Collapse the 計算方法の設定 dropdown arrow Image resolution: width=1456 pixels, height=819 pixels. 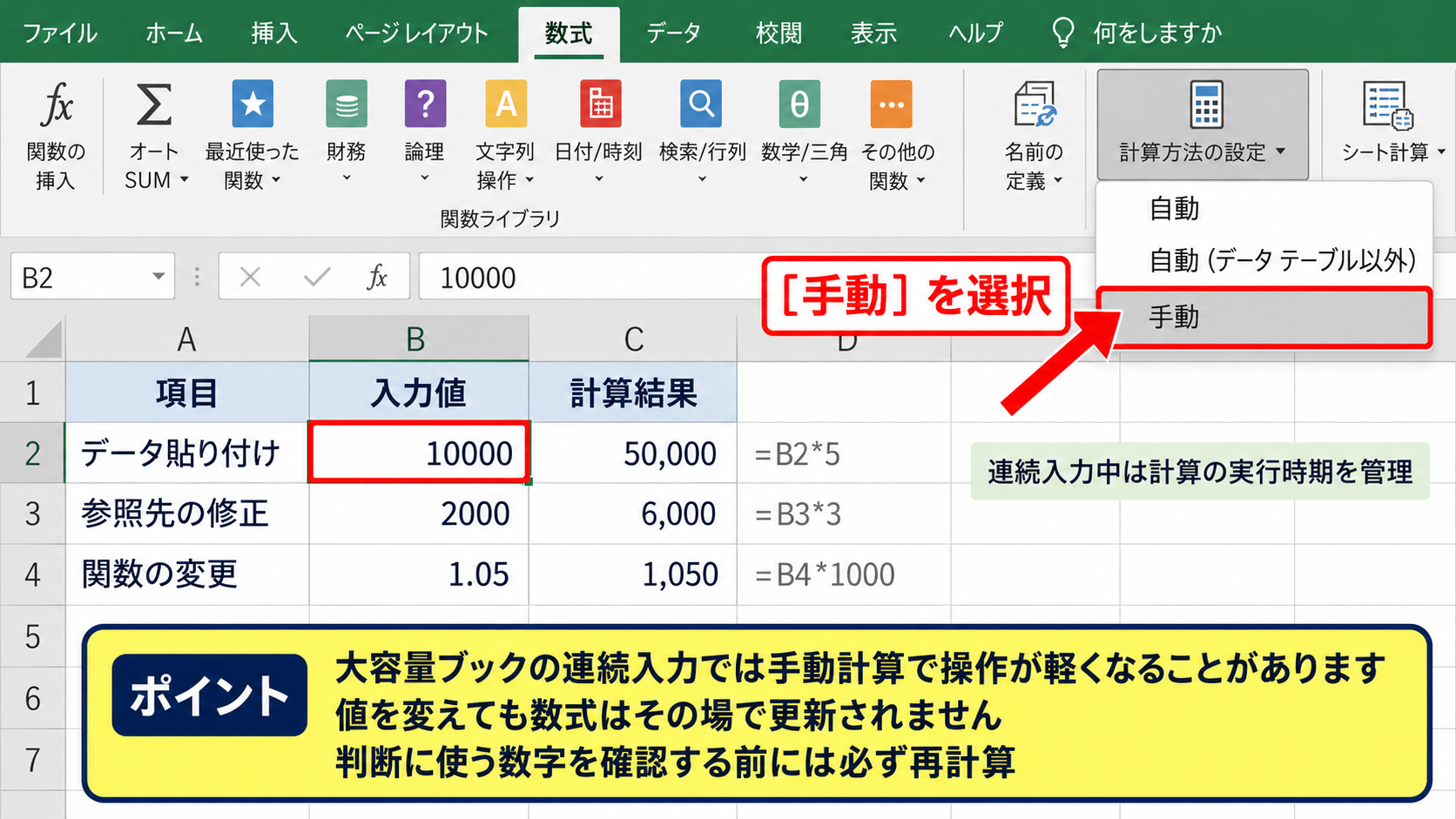[x=1281, y=151]
